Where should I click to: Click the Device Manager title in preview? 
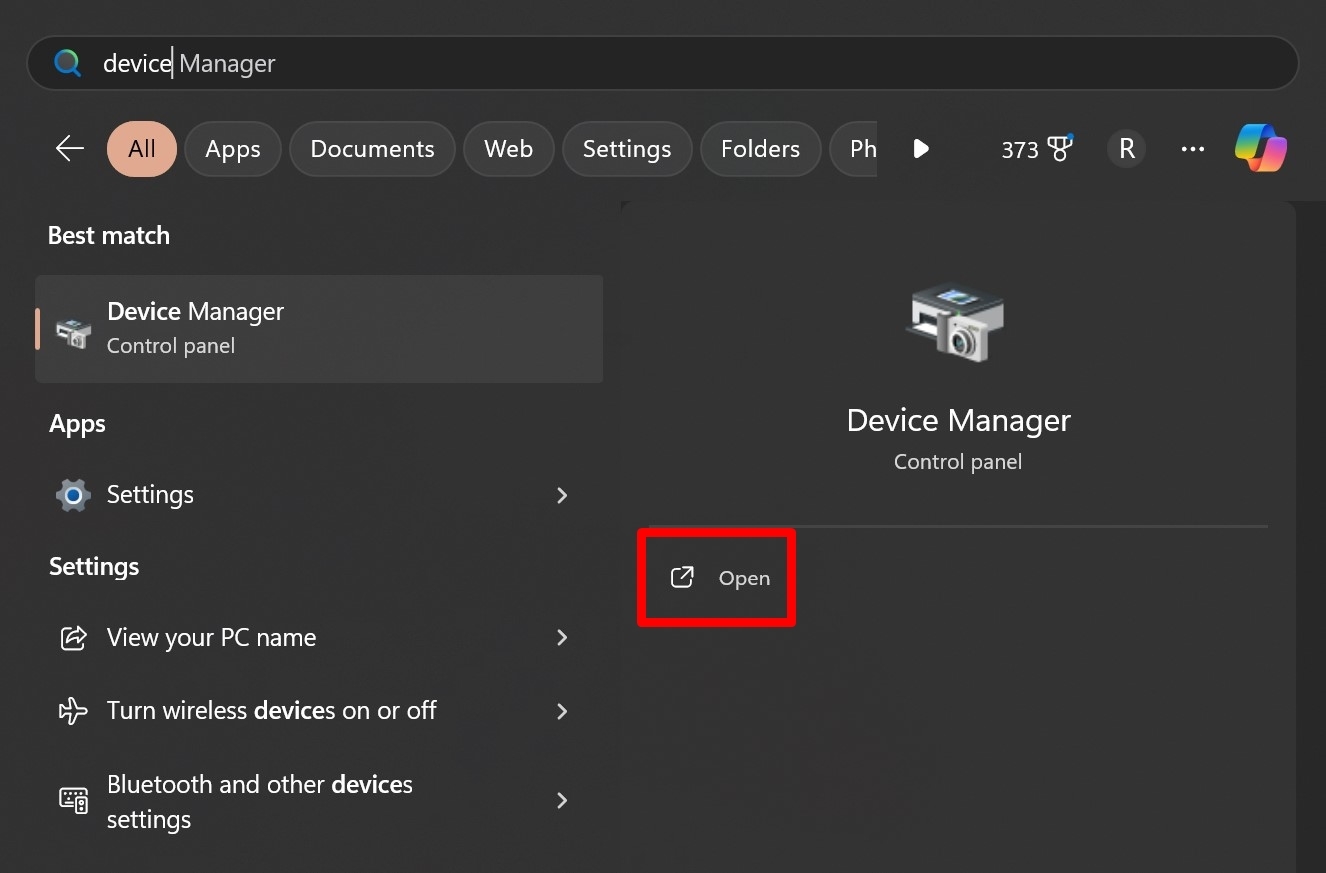[958, 420]
